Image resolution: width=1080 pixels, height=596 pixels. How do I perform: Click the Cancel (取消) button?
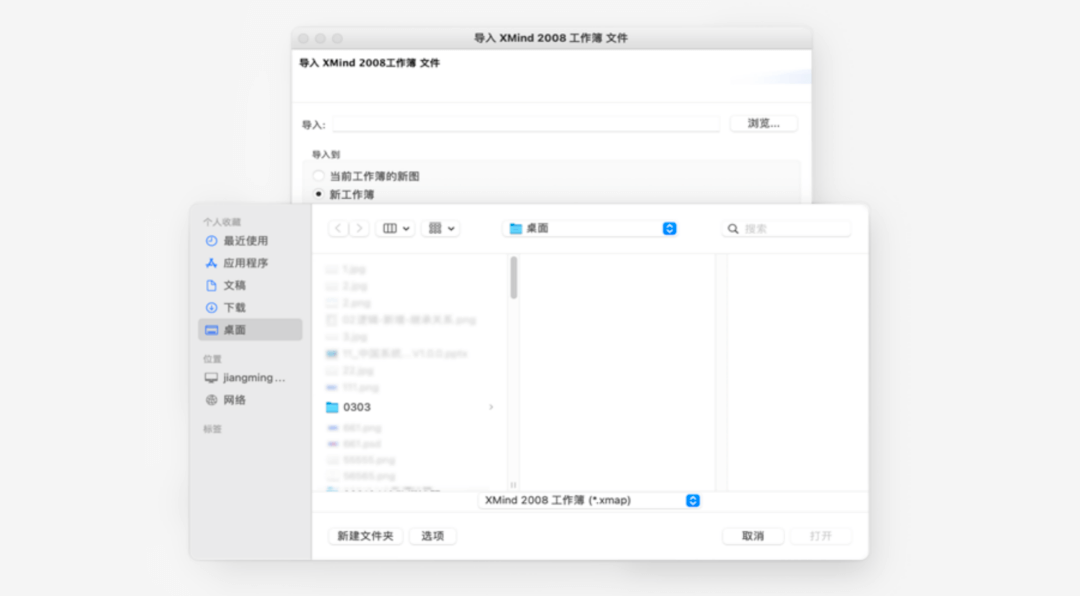point(753,536)
